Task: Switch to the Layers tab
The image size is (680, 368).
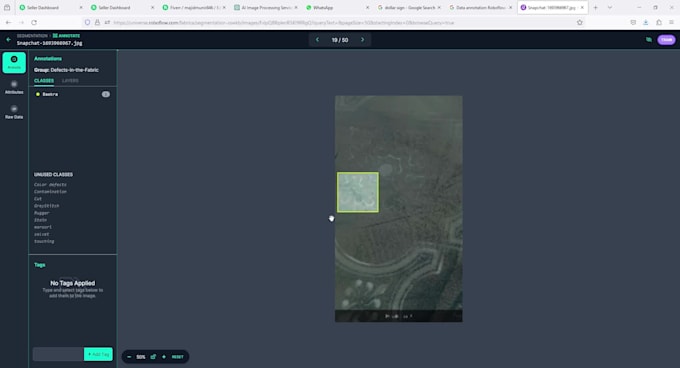Action: tap(70, 81)
